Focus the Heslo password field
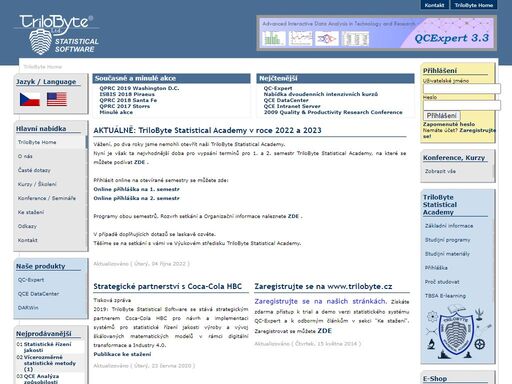 [462, 105]
